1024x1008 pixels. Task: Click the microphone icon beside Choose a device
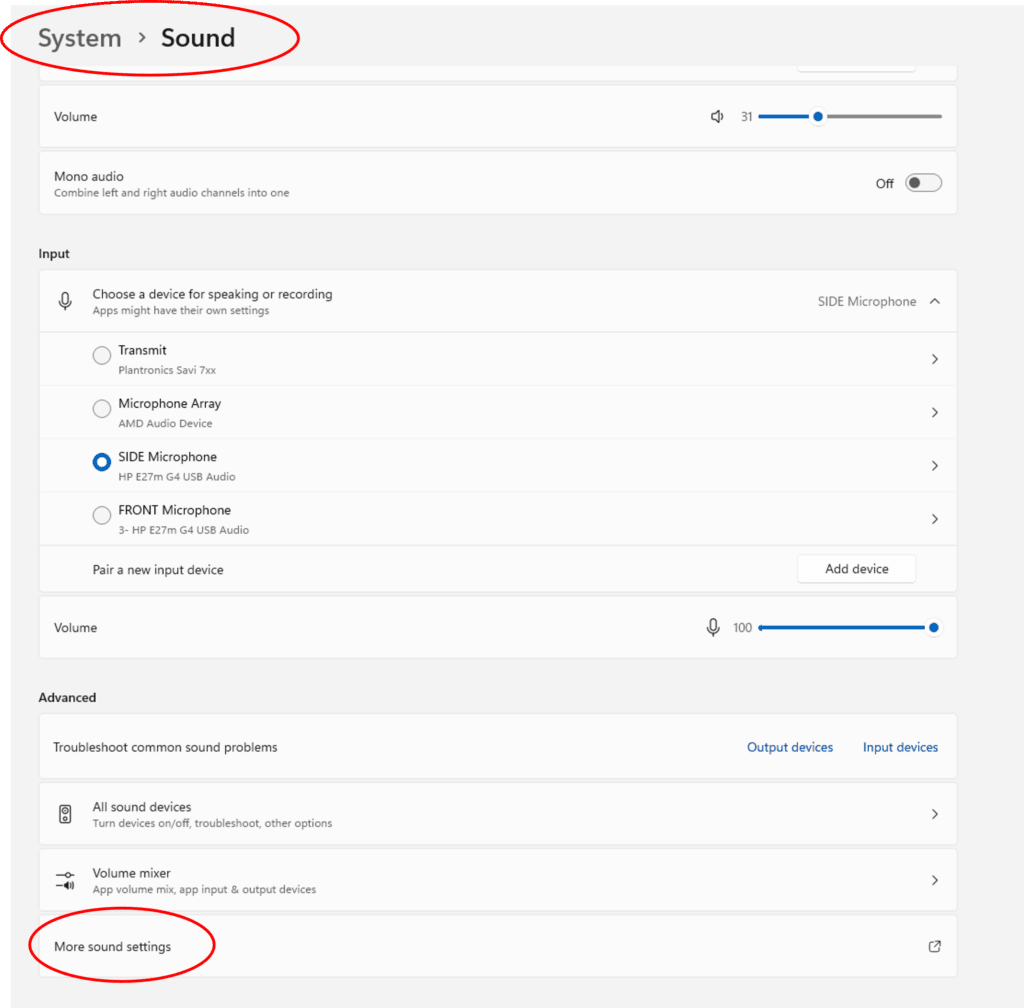pyautogui.click(x=66, y=301)
